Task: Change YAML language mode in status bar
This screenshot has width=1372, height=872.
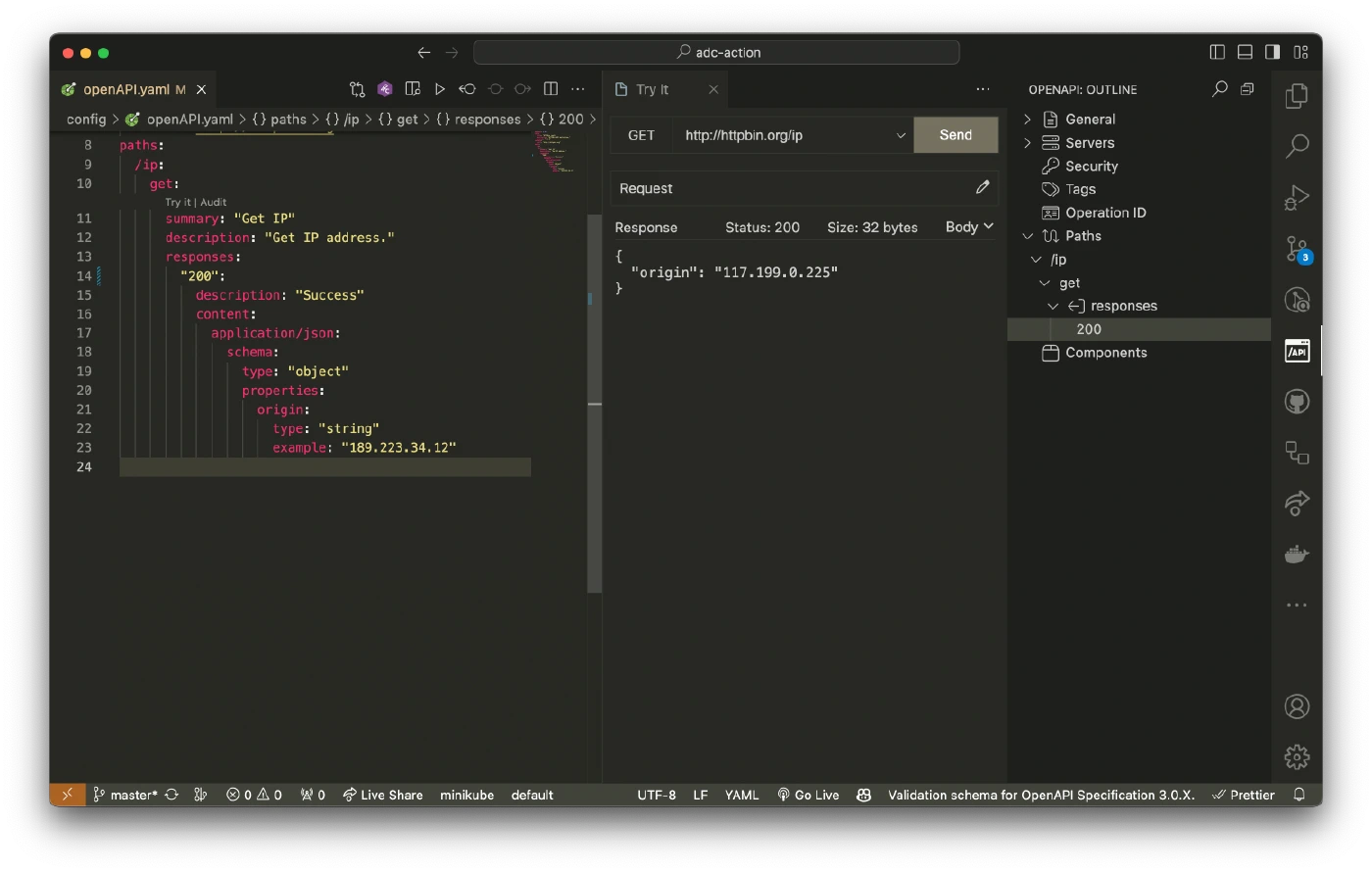Action: (x=742, y=795)
